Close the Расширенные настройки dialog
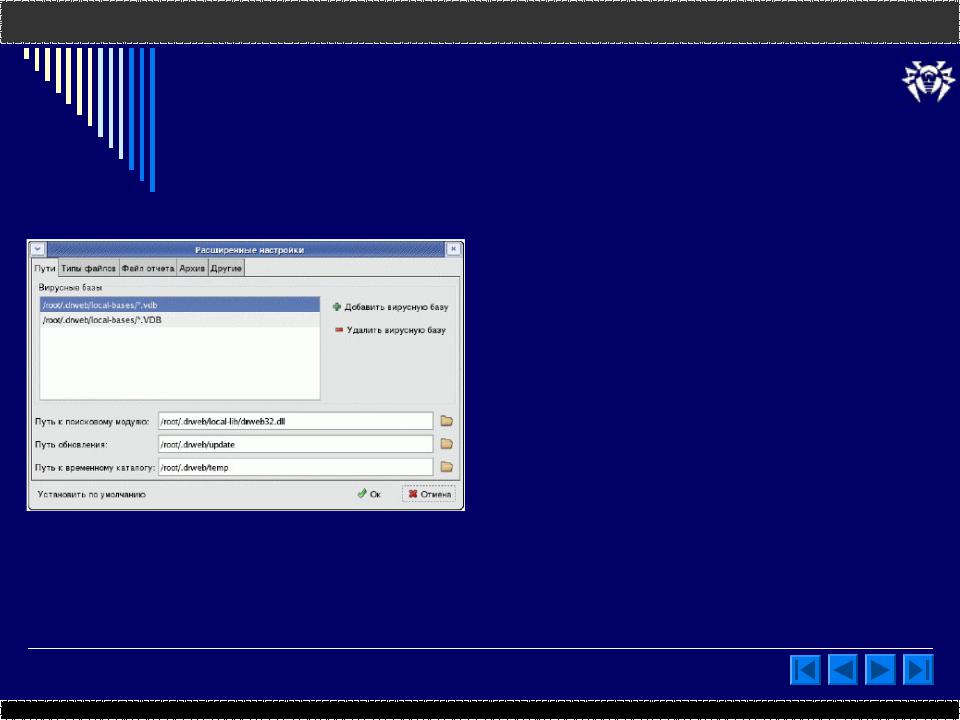The width and height of the screenshot is (960, 720). [x=453, y=249]
